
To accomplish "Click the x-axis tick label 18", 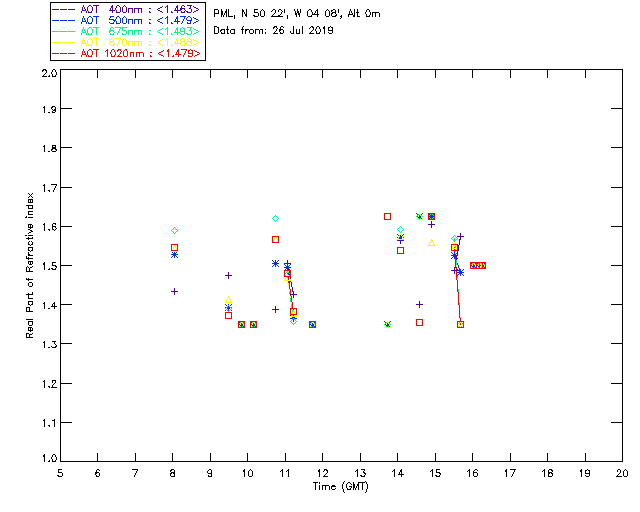I will [547, 473].
